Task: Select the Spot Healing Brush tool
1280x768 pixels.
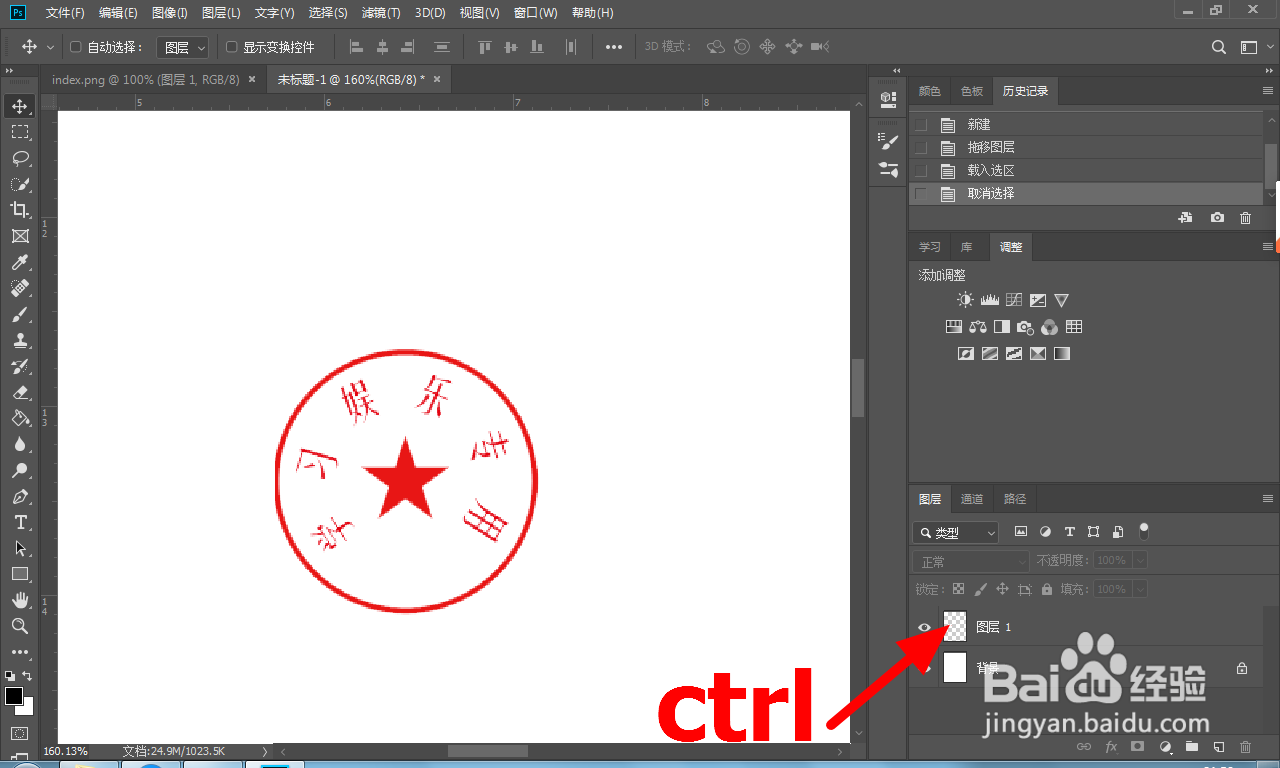Action: click(20, 288)
